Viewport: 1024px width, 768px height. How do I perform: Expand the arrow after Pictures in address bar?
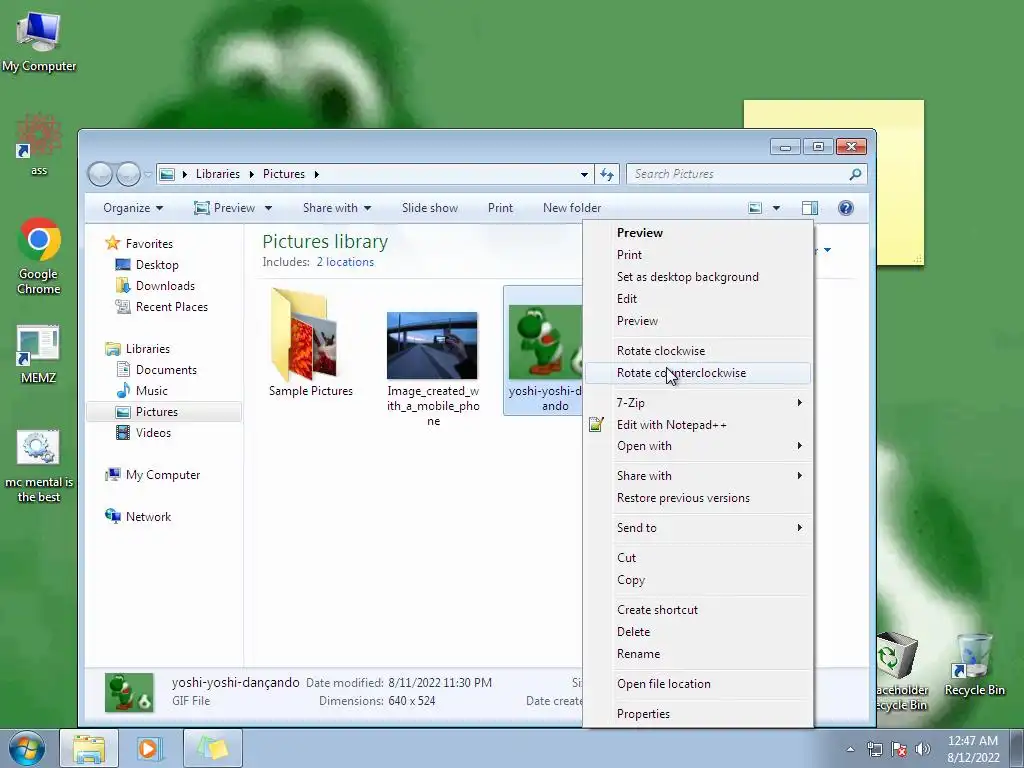pyautogui.click(x=317, y=174)
